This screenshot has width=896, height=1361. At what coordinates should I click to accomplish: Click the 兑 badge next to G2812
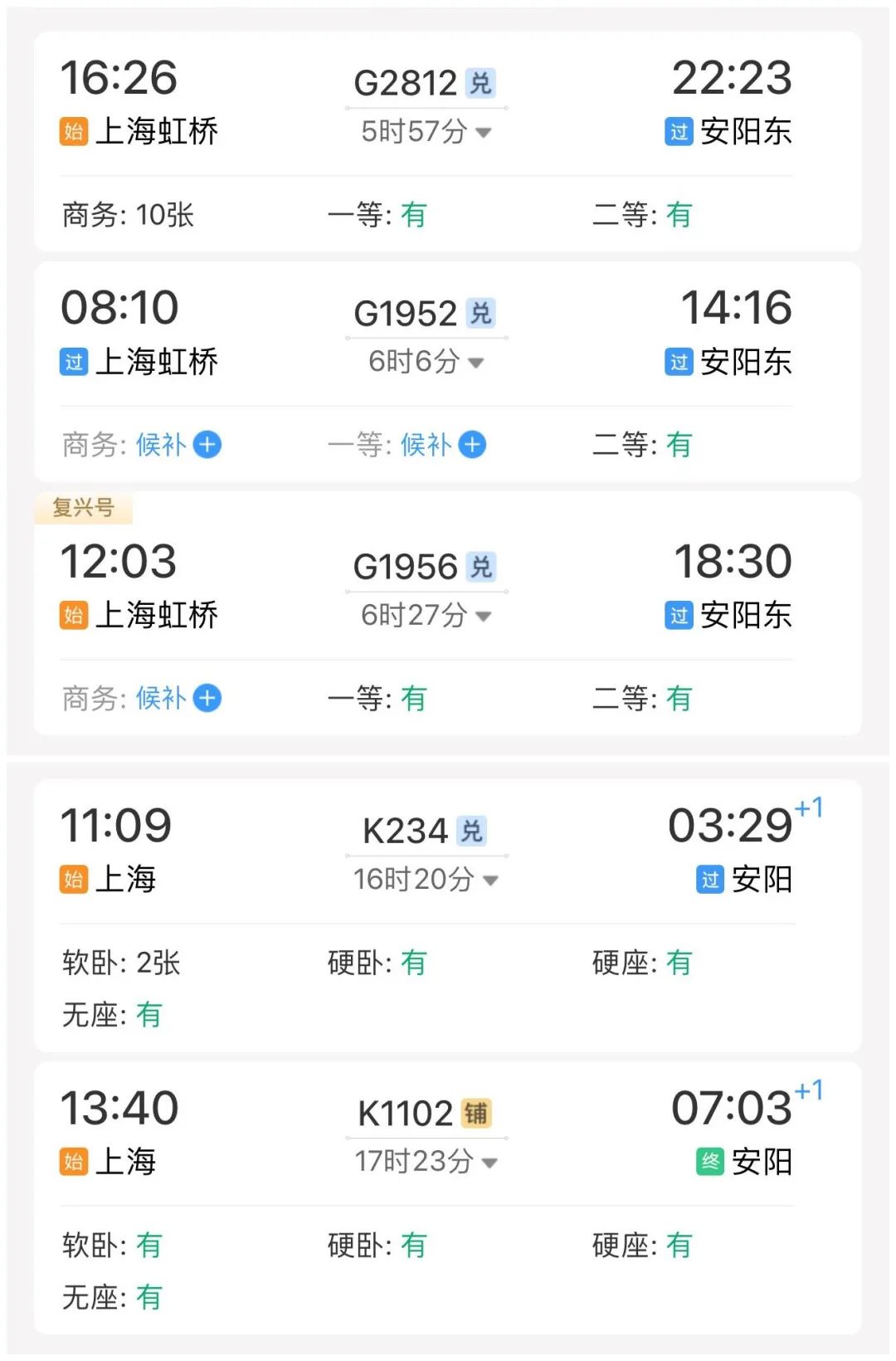[480, 83]
